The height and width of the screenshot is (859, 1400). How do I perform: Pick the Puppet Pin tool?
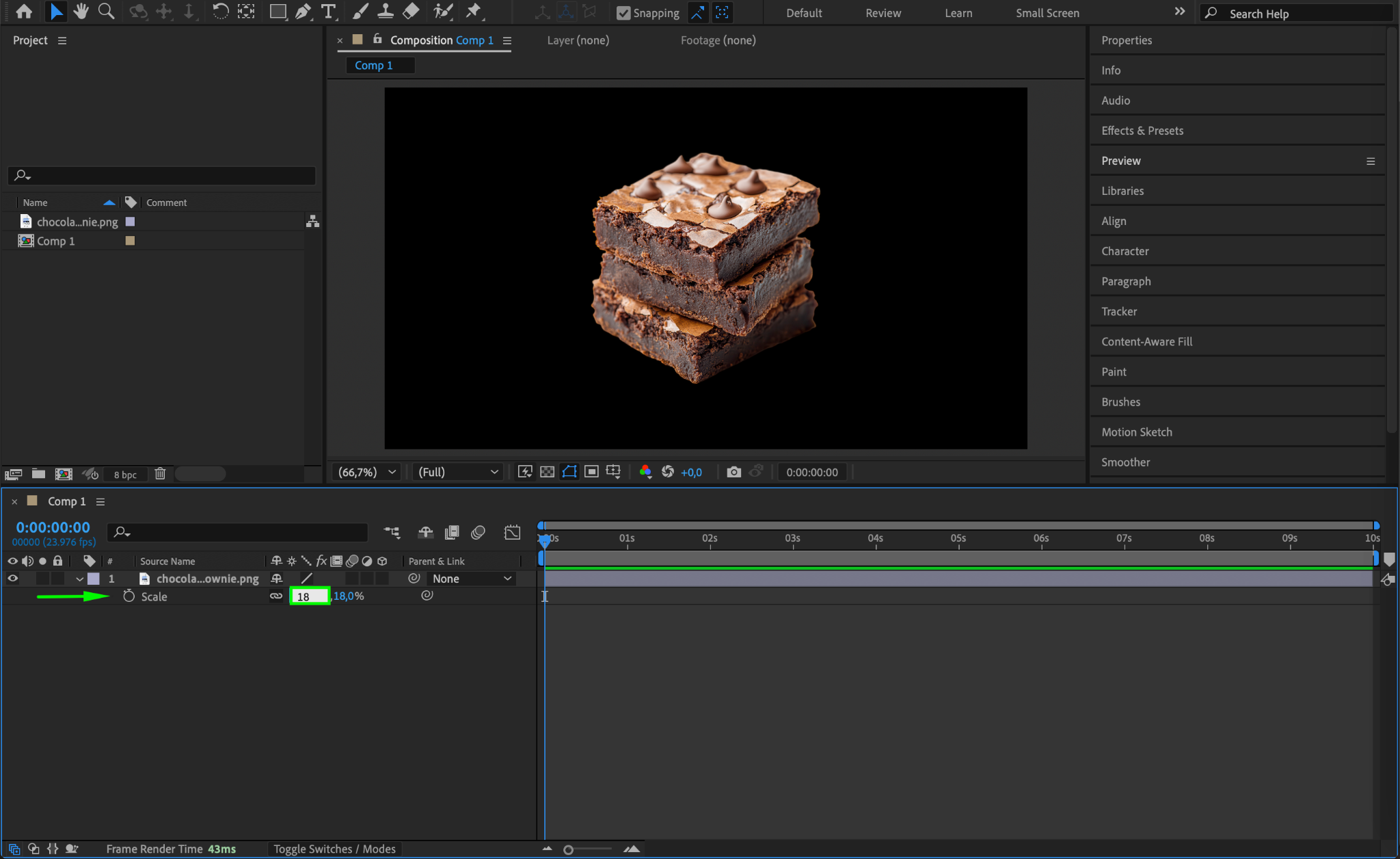tap(473, 12)
